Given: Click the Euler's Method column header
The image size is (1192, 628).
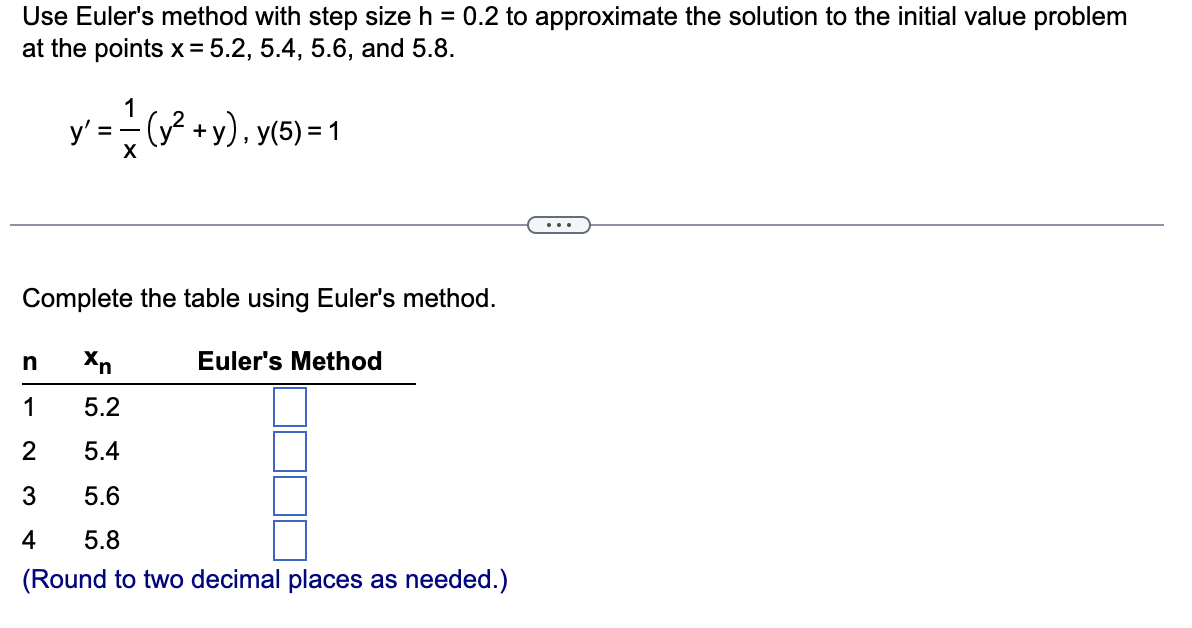Looking at the screenshot, I should click(290, 362).
